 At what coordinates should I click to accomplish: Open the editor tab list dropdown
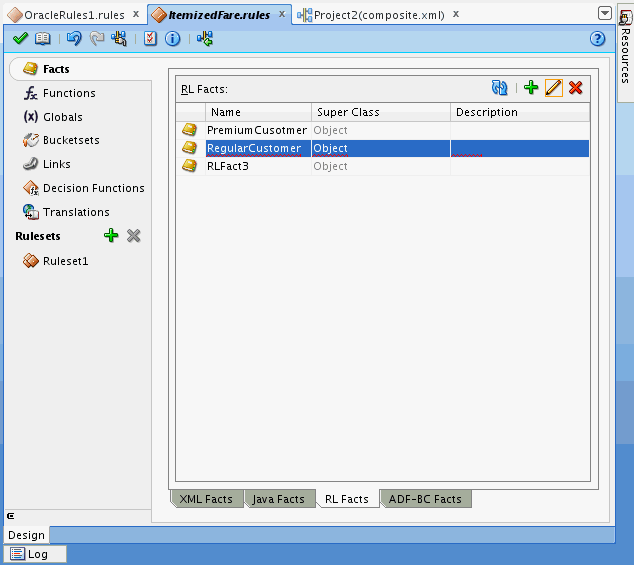[x=604, y=13]
